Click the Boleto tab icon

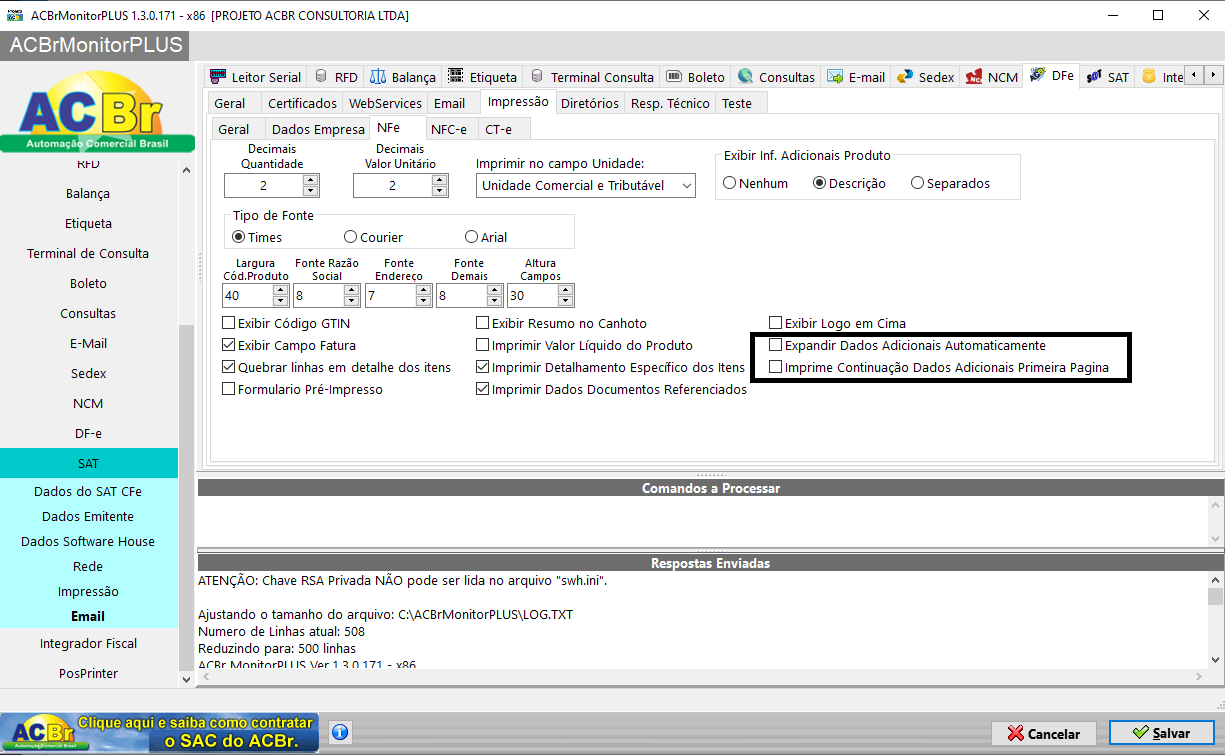[x=674, y=76]
